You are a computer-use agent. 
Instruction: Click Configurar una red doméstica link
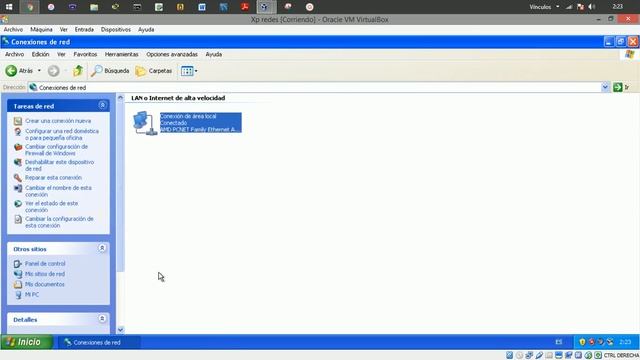62,134
